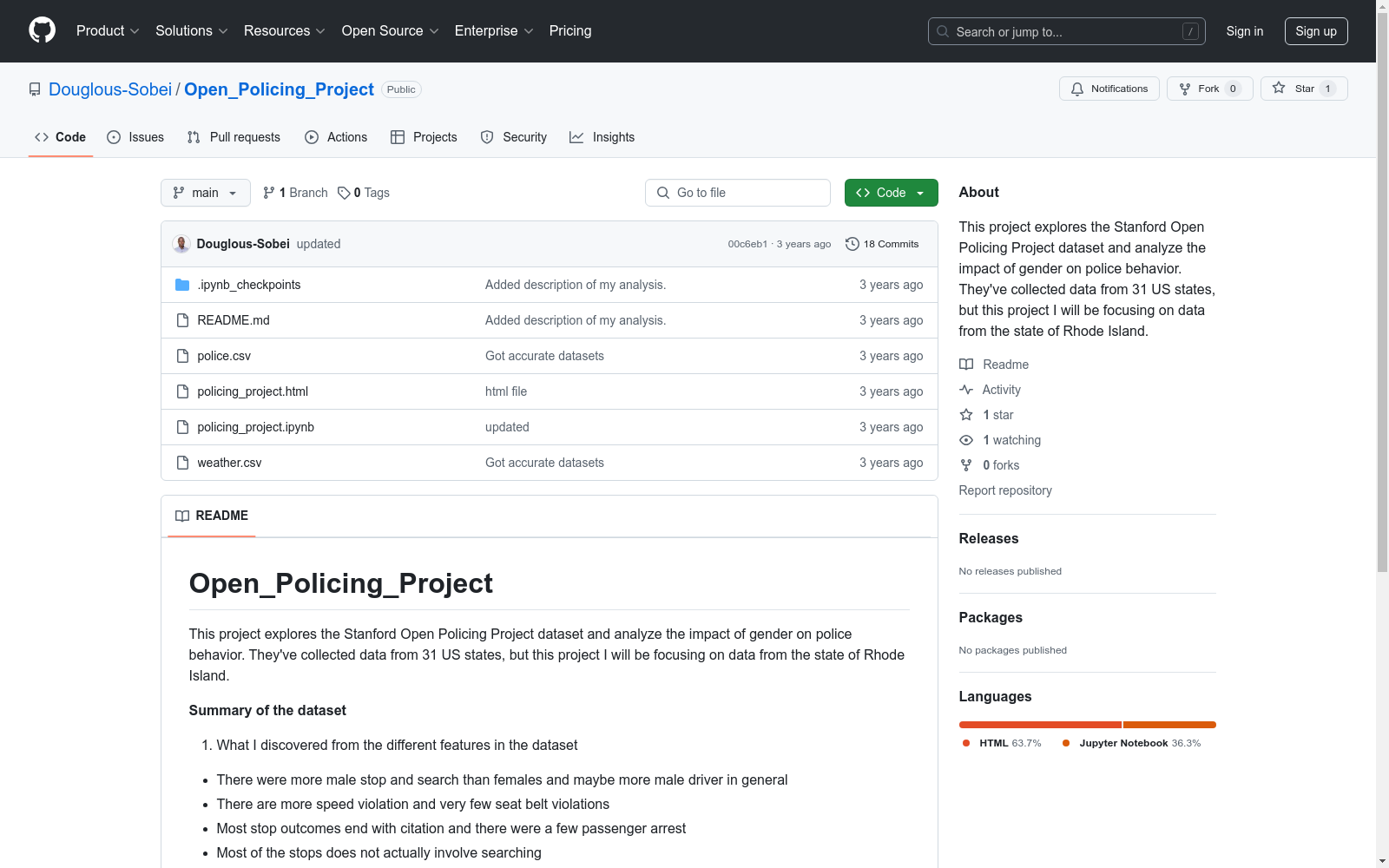Click the GitHub logo icon

tap(42, 30)
